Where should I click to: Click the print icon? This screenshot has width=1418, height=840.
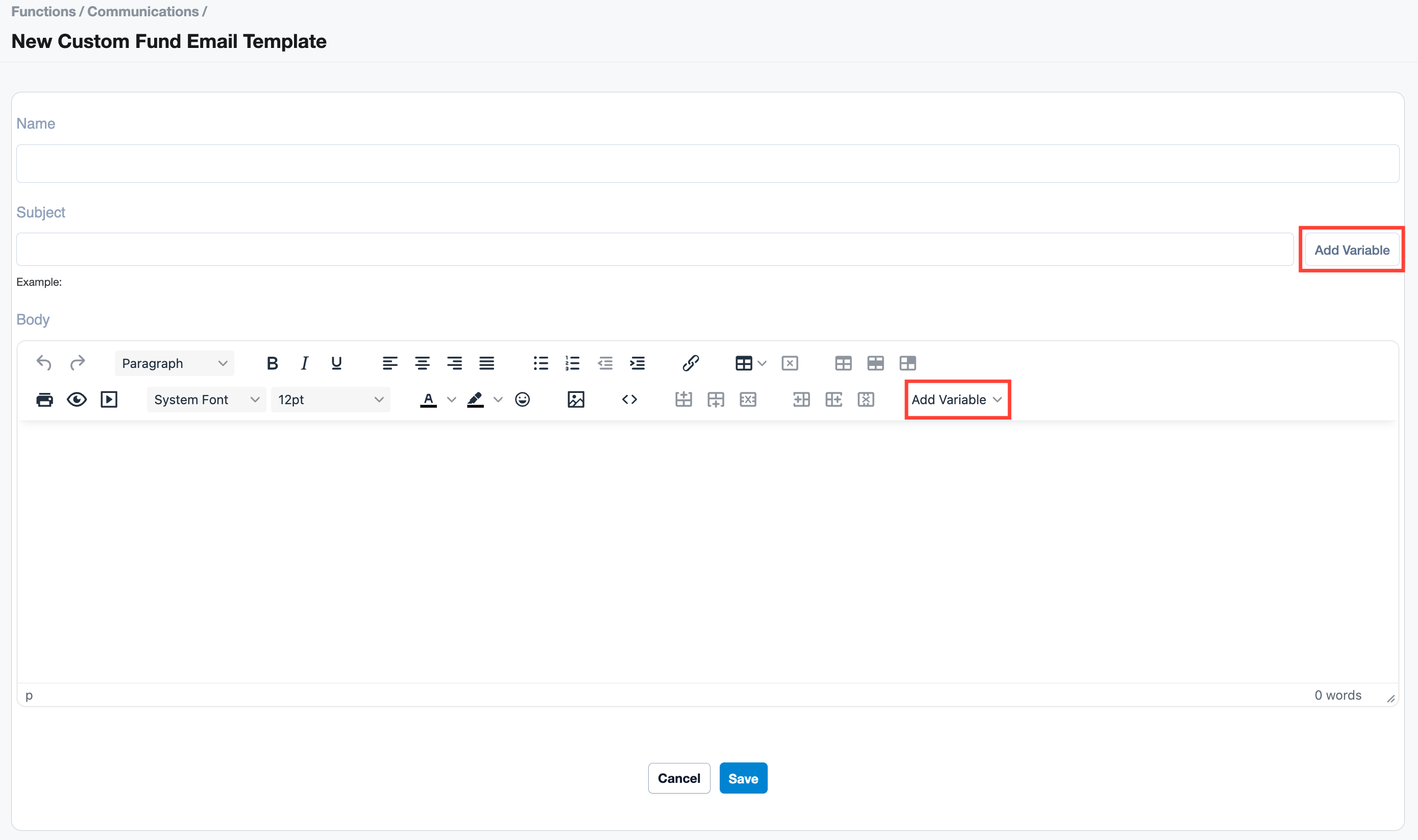click(44, 400)
